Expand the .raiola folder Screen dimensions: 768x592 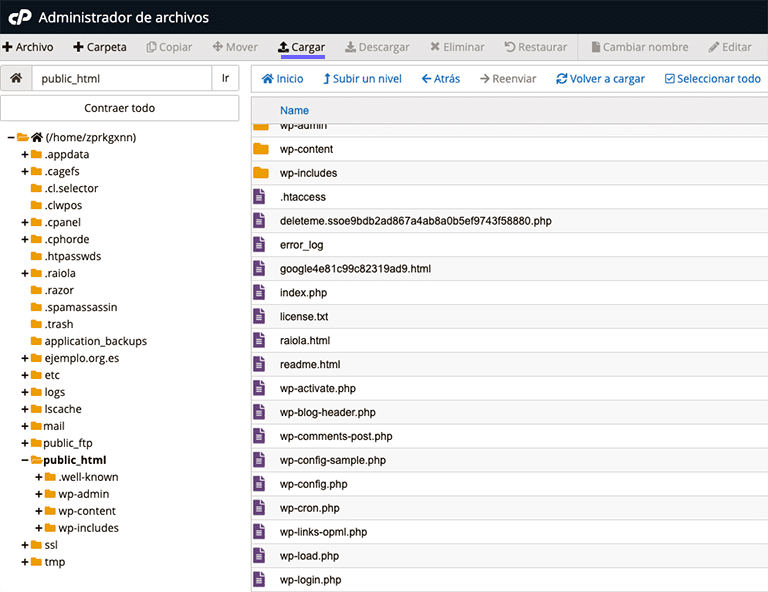(24, 273)
